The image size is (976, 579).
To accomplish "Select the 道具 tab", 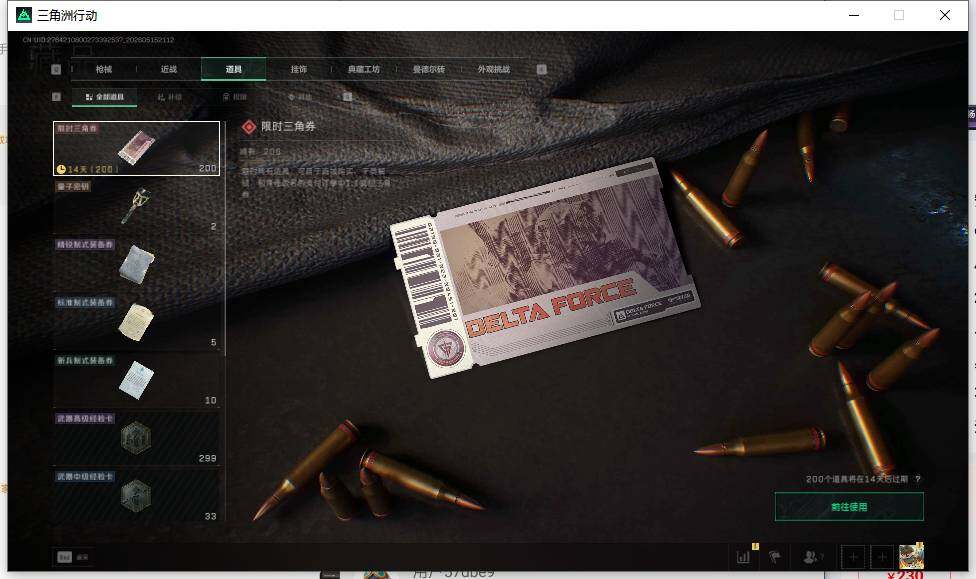I will point(233,69).
